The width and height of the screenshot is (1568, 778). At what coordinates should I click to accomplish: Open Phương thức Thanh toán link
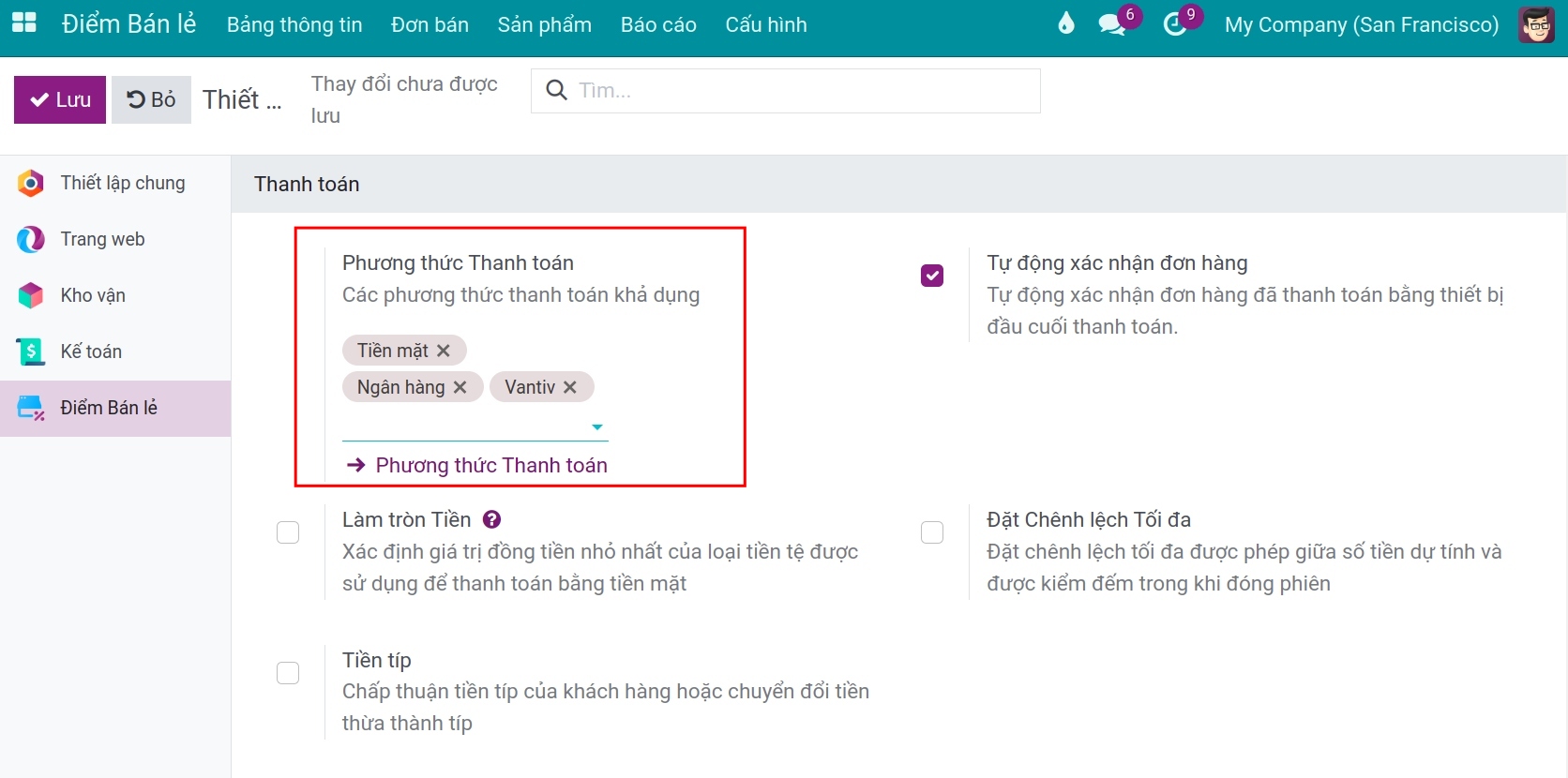coord(491,465)
